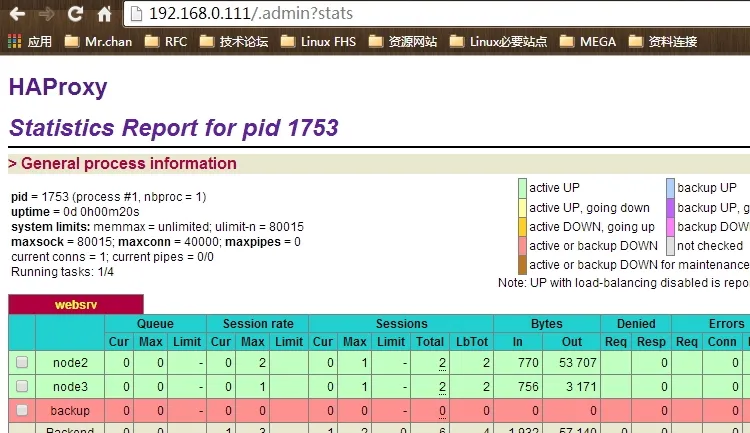Viewport: 750px width, 433px height.
Task: Click the Statistics Report for pid 1753 heading
Action: click(174, 128)
